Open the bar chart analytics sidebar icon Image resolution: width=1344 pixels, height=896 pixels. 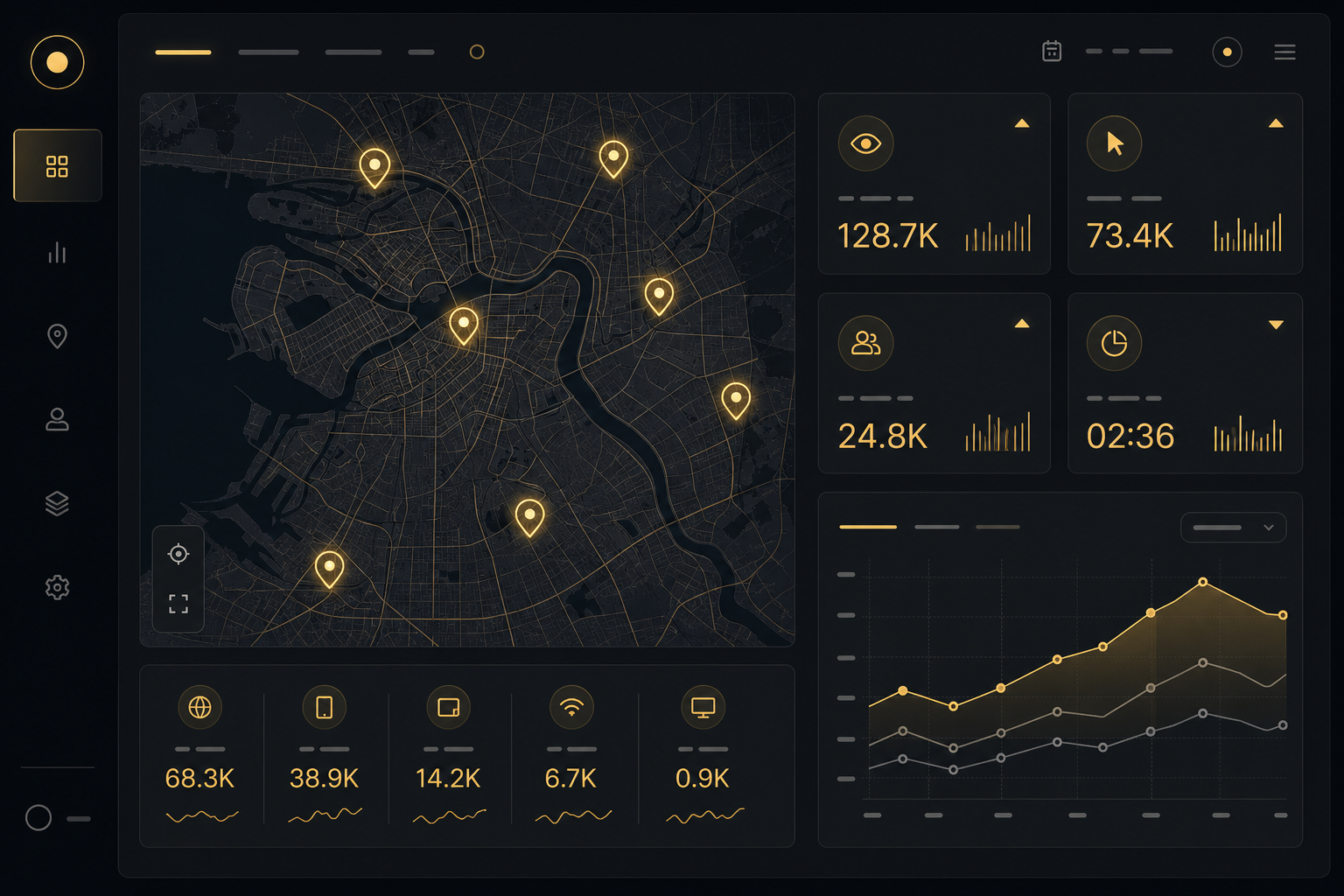point(57,253)
